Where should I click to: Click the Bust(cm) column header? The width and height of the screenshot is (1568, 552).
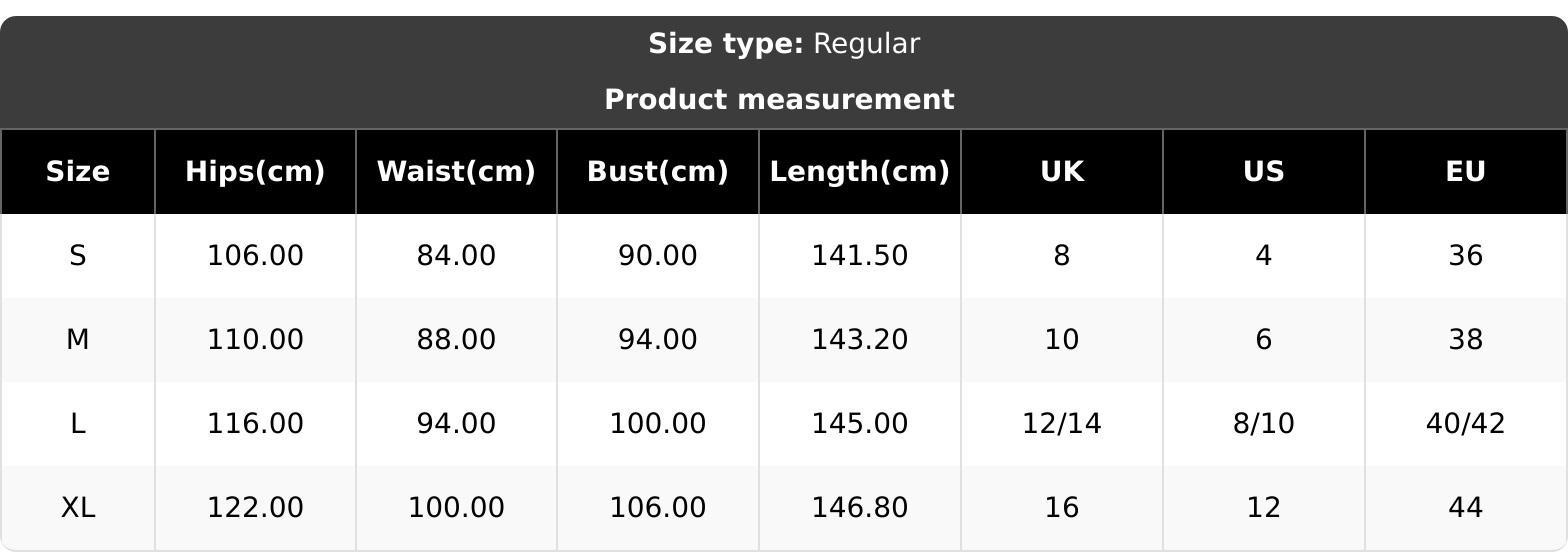[657, 172]
